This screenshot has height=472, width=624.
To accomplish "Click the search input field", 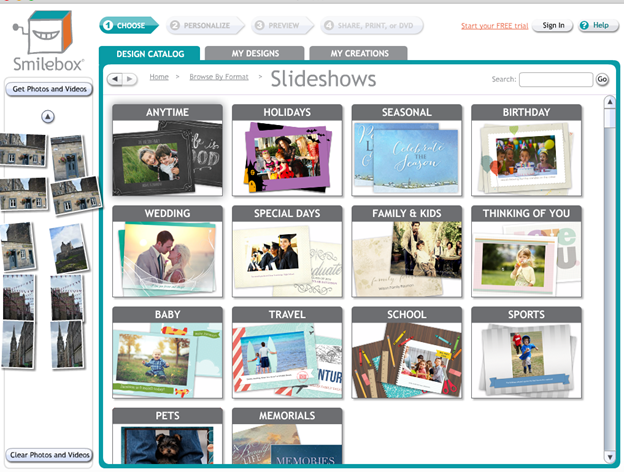I will (556, 79).
